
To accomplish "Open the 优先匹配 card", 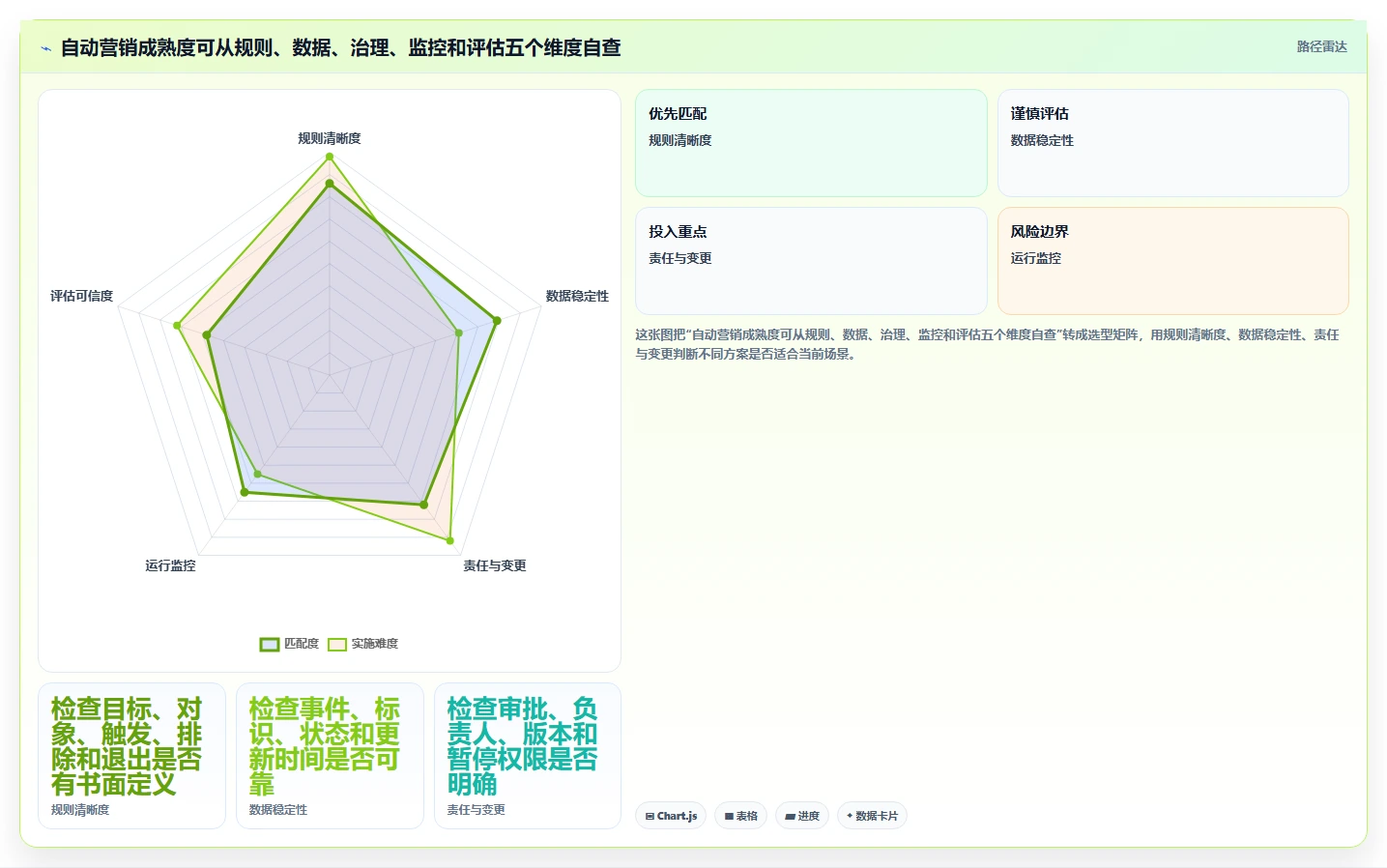I will tap(811, 143).
